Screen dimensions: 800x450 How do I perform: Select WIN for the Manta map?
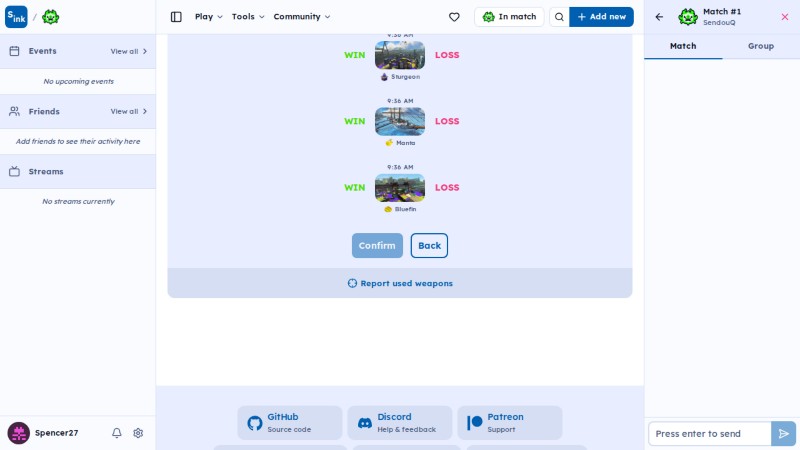[x=355, y=121]
